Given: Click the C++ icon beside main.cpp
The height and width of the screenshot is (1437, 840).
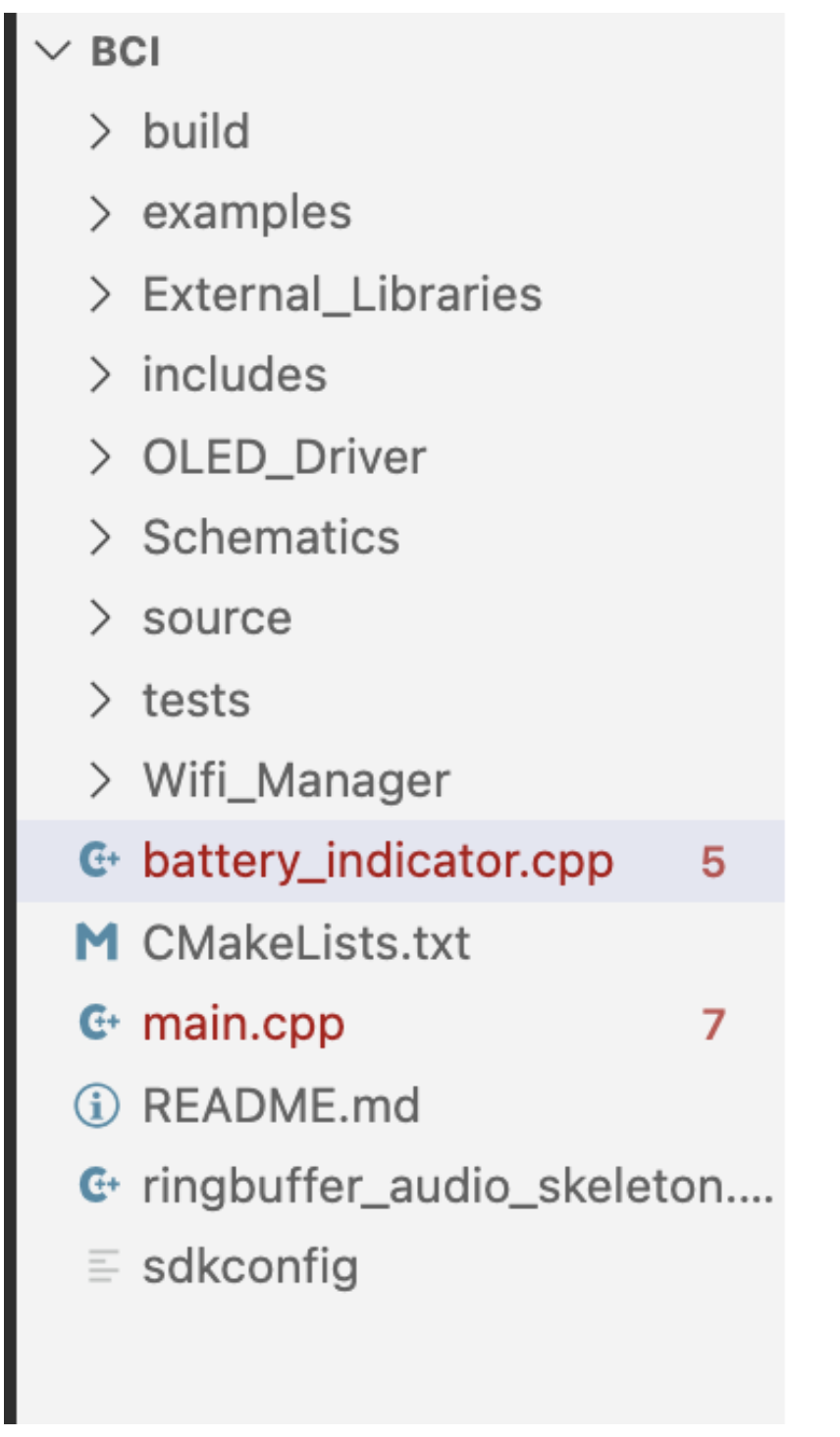Looking at the screenshot, I should pos(98,1024).
